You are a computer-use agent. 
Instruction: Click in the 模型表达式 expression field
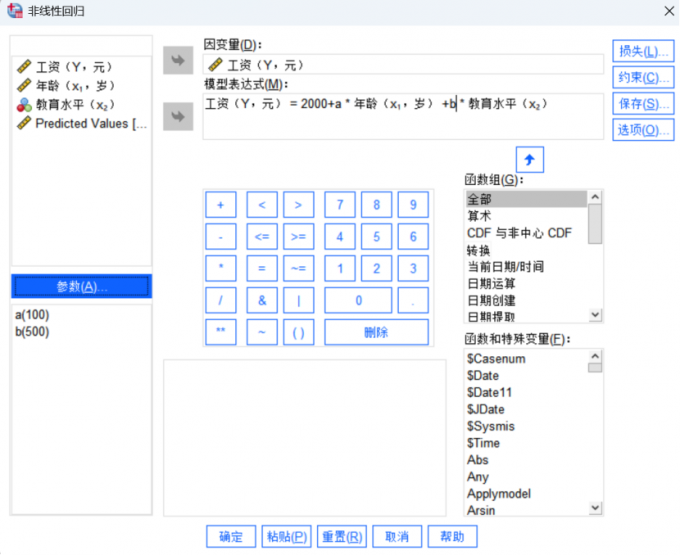[x=403, y=116]
